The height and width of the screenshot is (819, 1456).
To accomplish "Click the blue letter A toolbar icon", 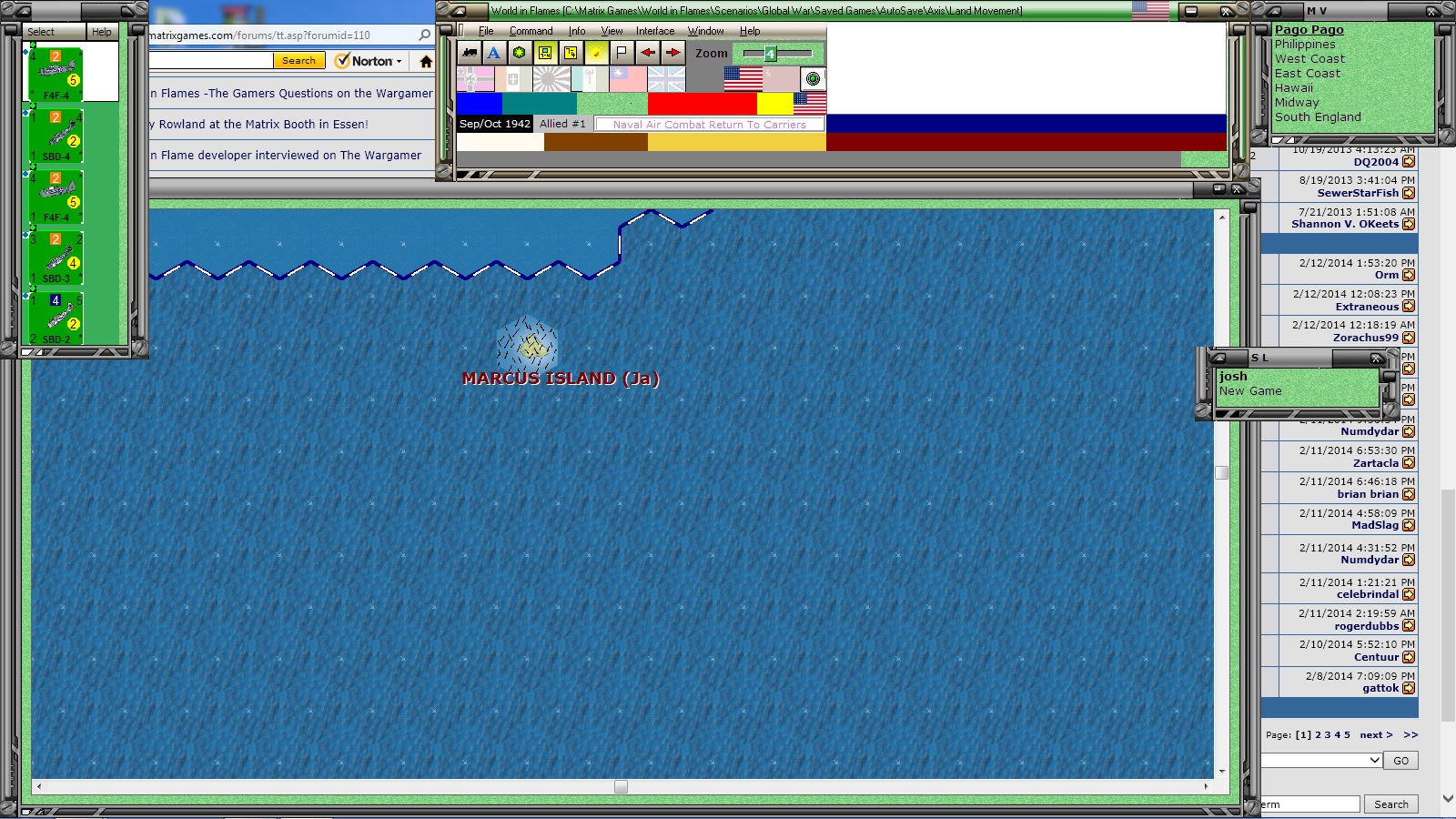I will [494, 53].
